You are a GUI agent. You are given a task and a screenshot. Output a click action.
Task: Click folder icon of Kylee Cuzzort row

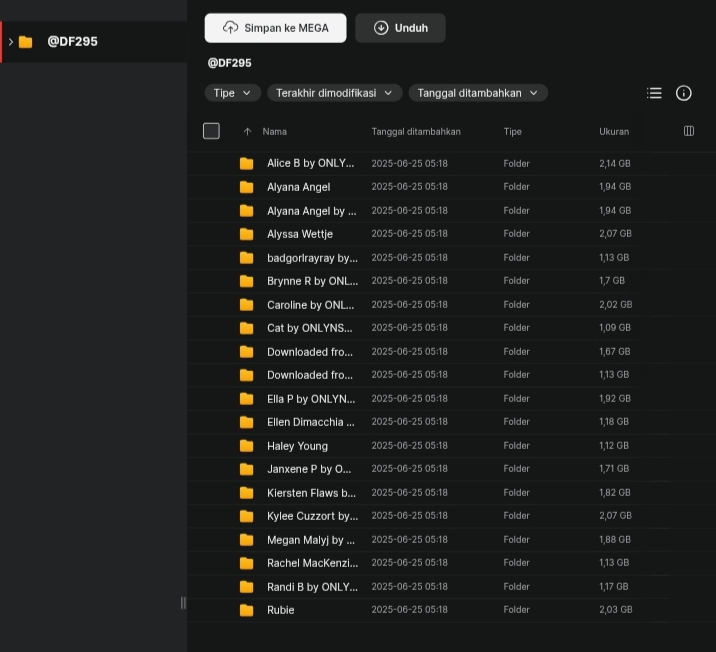point(247,516)
